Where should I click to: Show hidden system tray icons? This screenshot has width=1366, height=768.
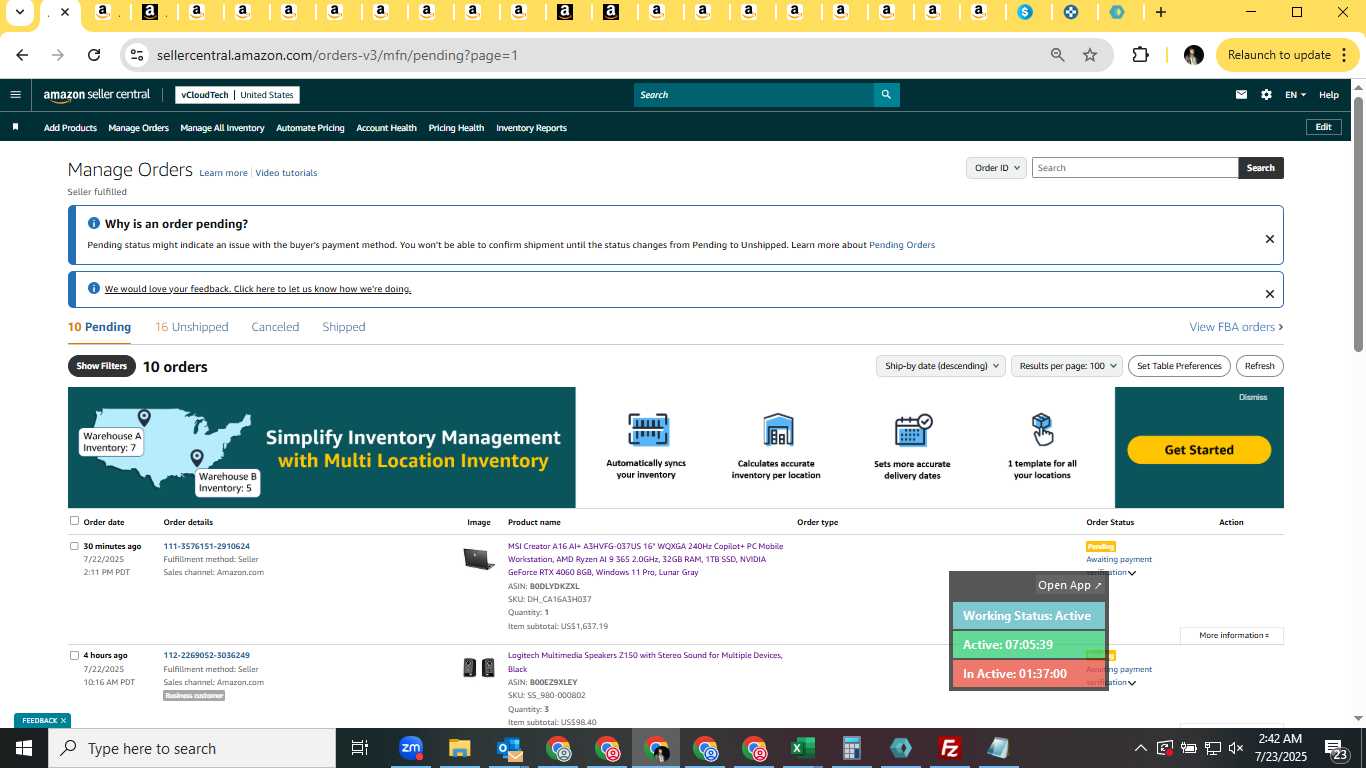[1140, 748]
